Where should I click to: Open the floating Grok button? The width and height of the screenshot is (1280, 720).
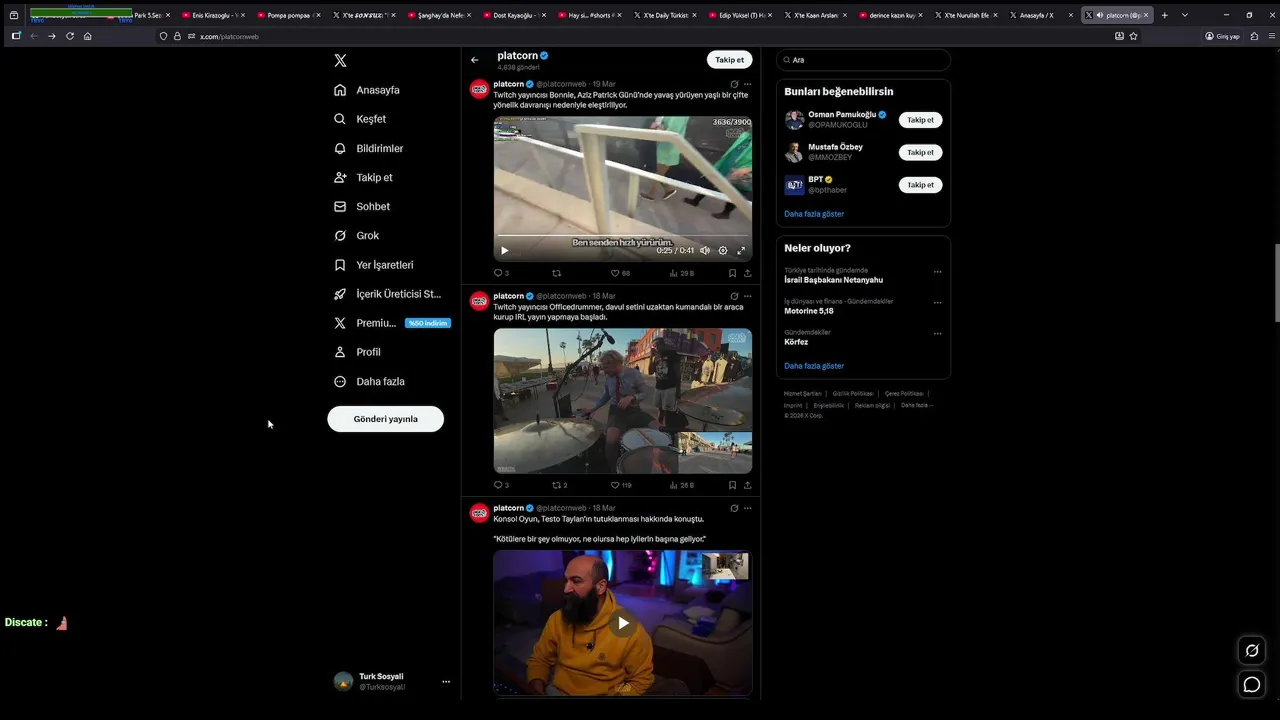coord(1251,651)
